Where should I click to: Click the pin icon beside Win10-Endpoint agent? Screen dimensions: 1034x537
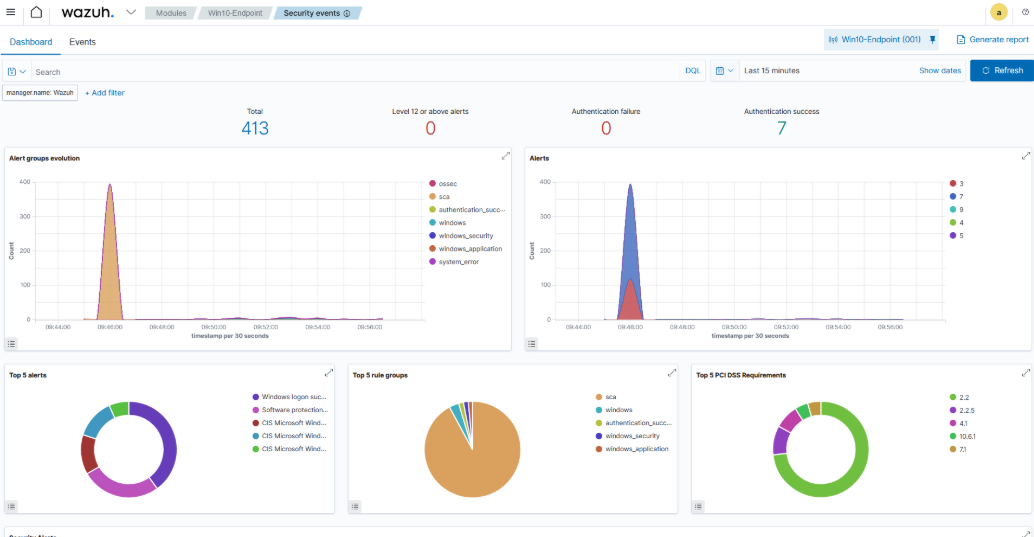click(x=933, y=40)
